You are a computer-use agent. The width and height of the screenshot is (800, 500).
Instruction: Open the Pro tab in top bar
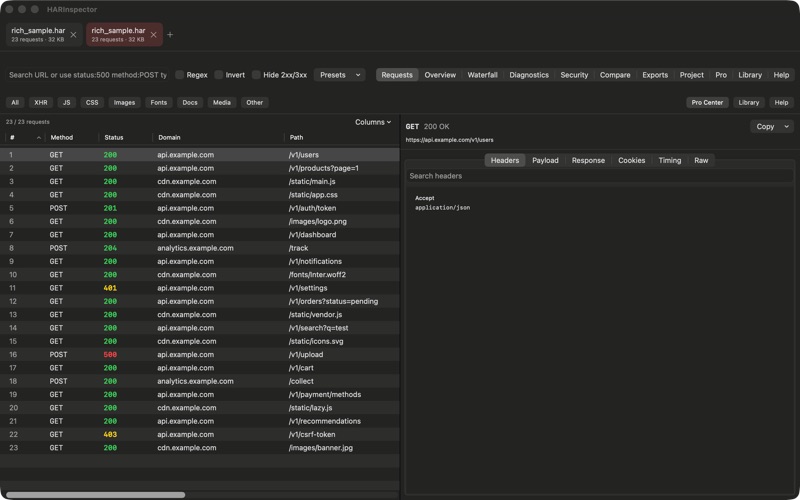click(x=720, y=75)
